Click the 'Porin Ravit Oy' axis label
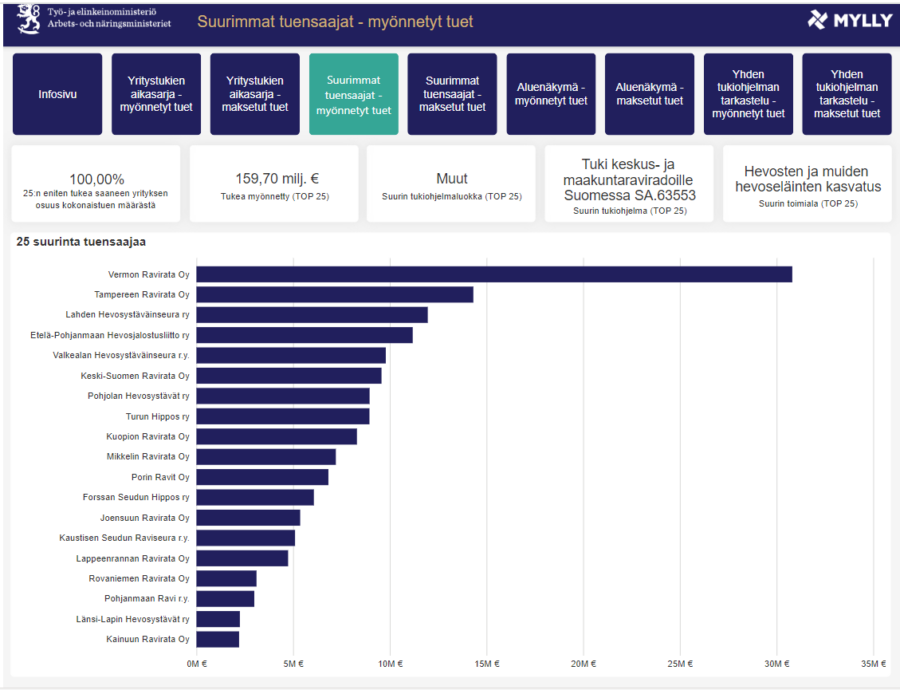This screenshot has height=690, width=900. [160, 478]
